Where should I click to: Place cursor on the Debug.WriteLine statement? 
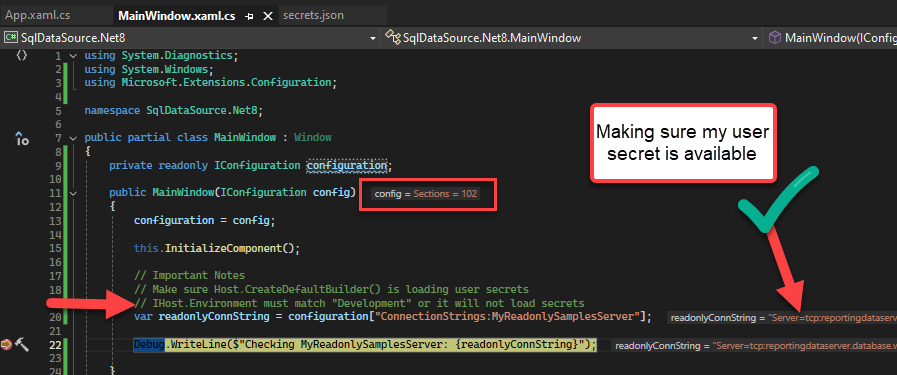[x=365, y=345]
